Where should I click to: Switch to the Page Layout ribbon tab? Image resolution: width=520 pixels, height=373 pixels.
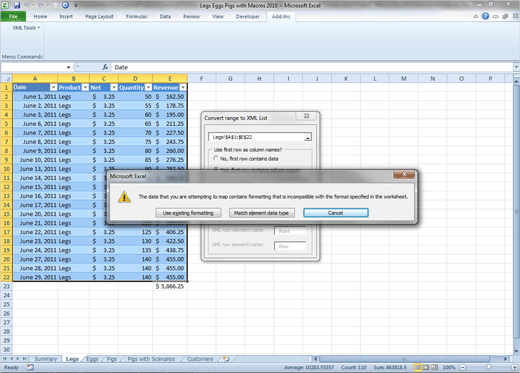[x=99, y=16]
